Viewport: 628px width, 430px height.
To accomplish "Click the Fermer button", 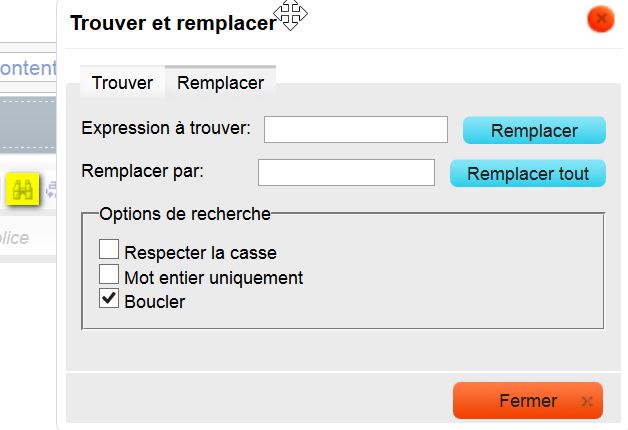I will 527,401.
